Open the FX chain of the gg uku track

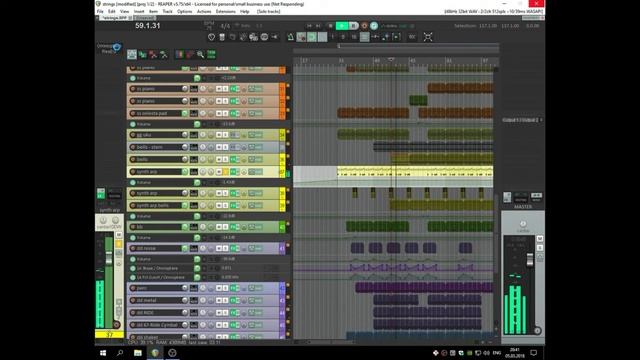coord(234,135)
